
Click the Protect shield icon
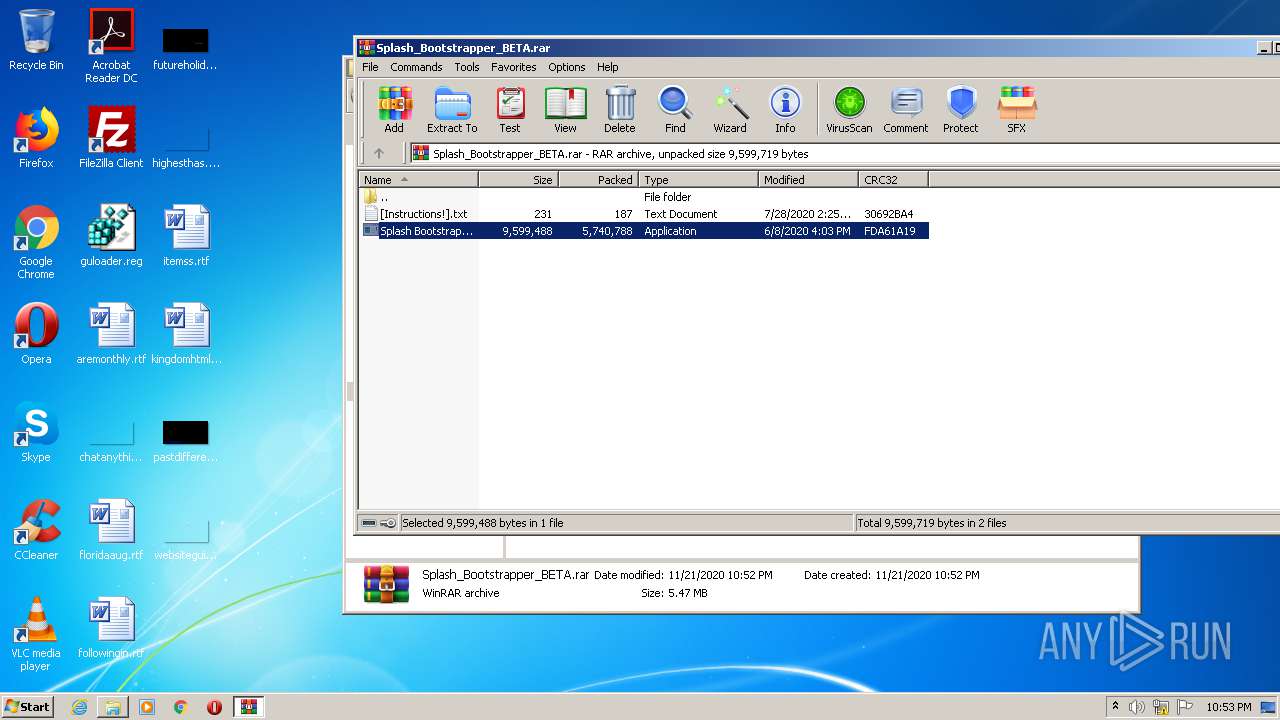(961, 110)
